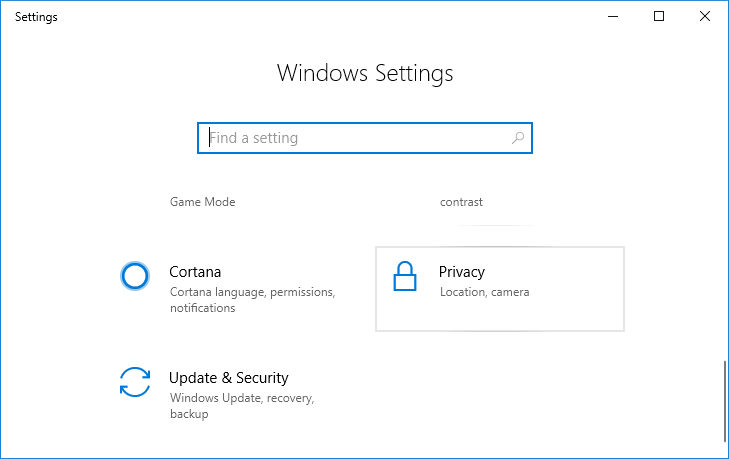Select the tile ending with contrast text
729x459 pixels.
tap(461, 202)
